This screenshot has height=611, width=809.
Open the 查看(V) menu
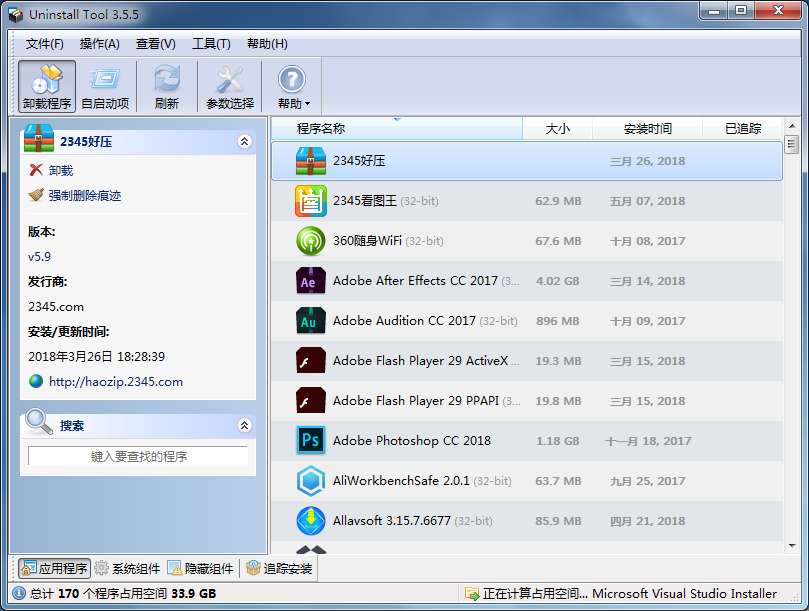(x=155, y=44)
